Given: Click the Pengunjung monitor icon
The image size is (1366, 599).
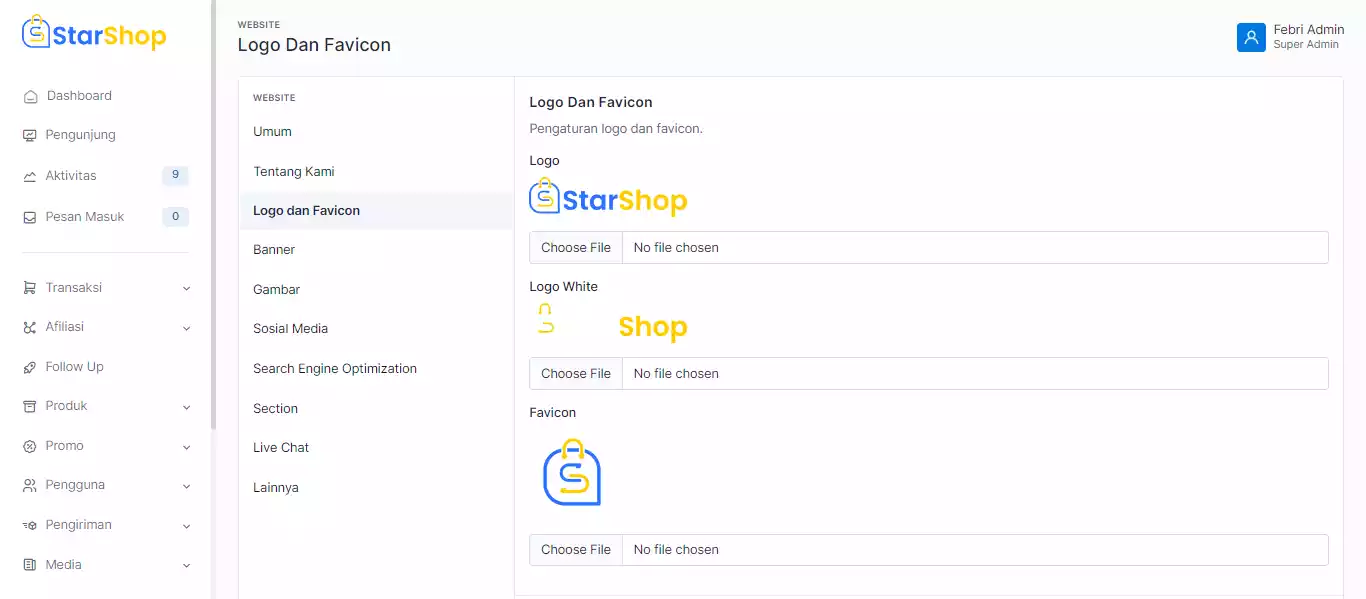Looking at the screenshot, I should tap(30, 136).
